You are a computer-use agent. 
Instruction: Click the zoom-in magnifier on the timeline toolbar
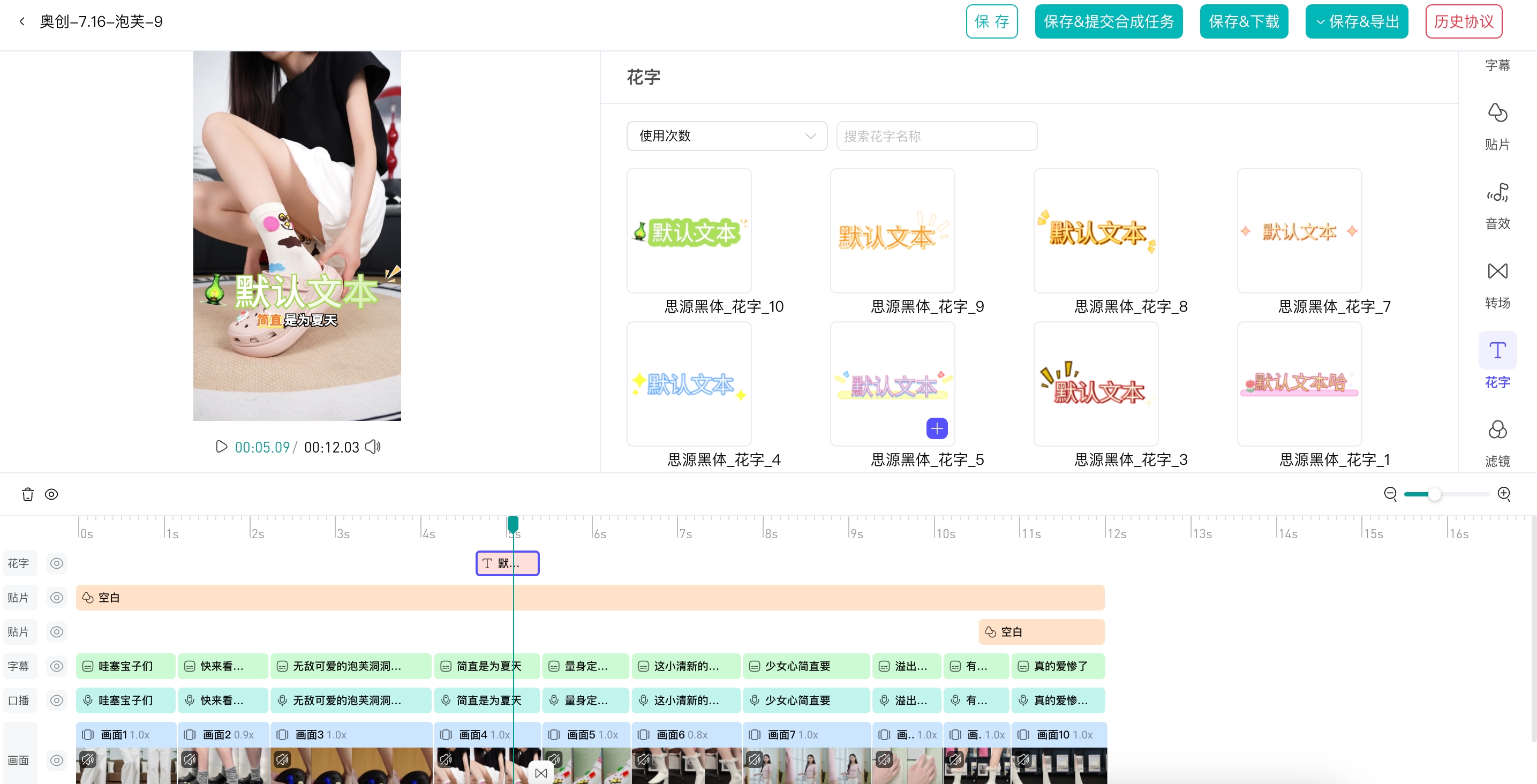[x=1504, y=494]
